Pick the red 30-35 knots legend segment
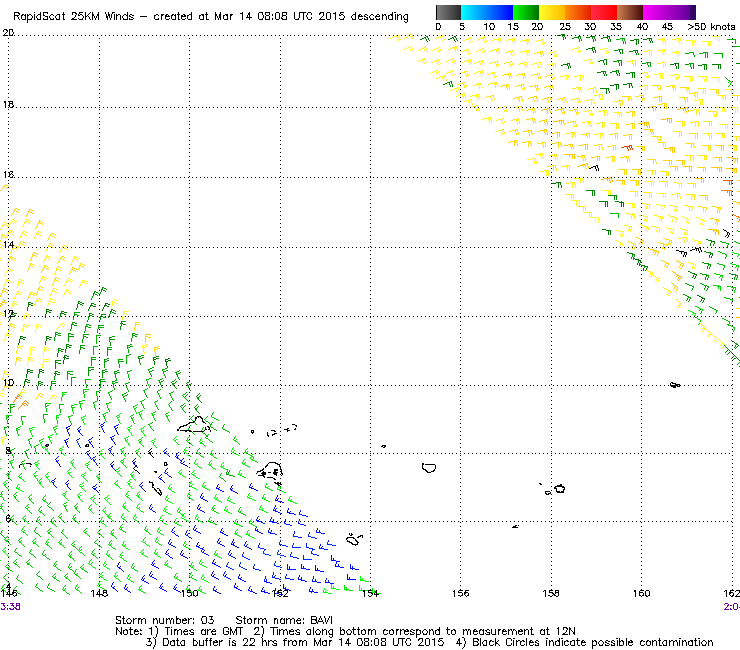Screen dimensions: 740x650 [x=604, y=12]
